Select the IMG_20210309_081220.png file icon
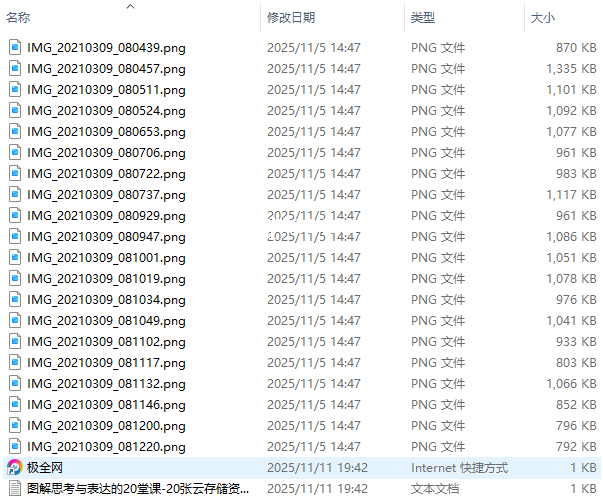The image size is (603, 502). point(15,447)
